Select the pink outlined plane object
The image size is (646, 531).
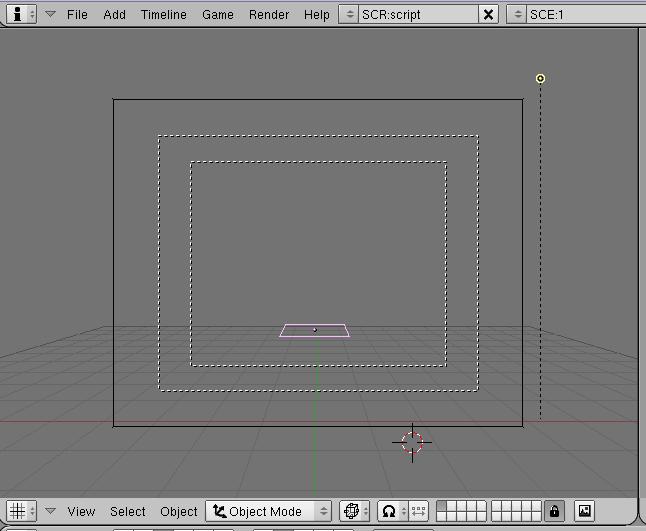click(314, 330)
